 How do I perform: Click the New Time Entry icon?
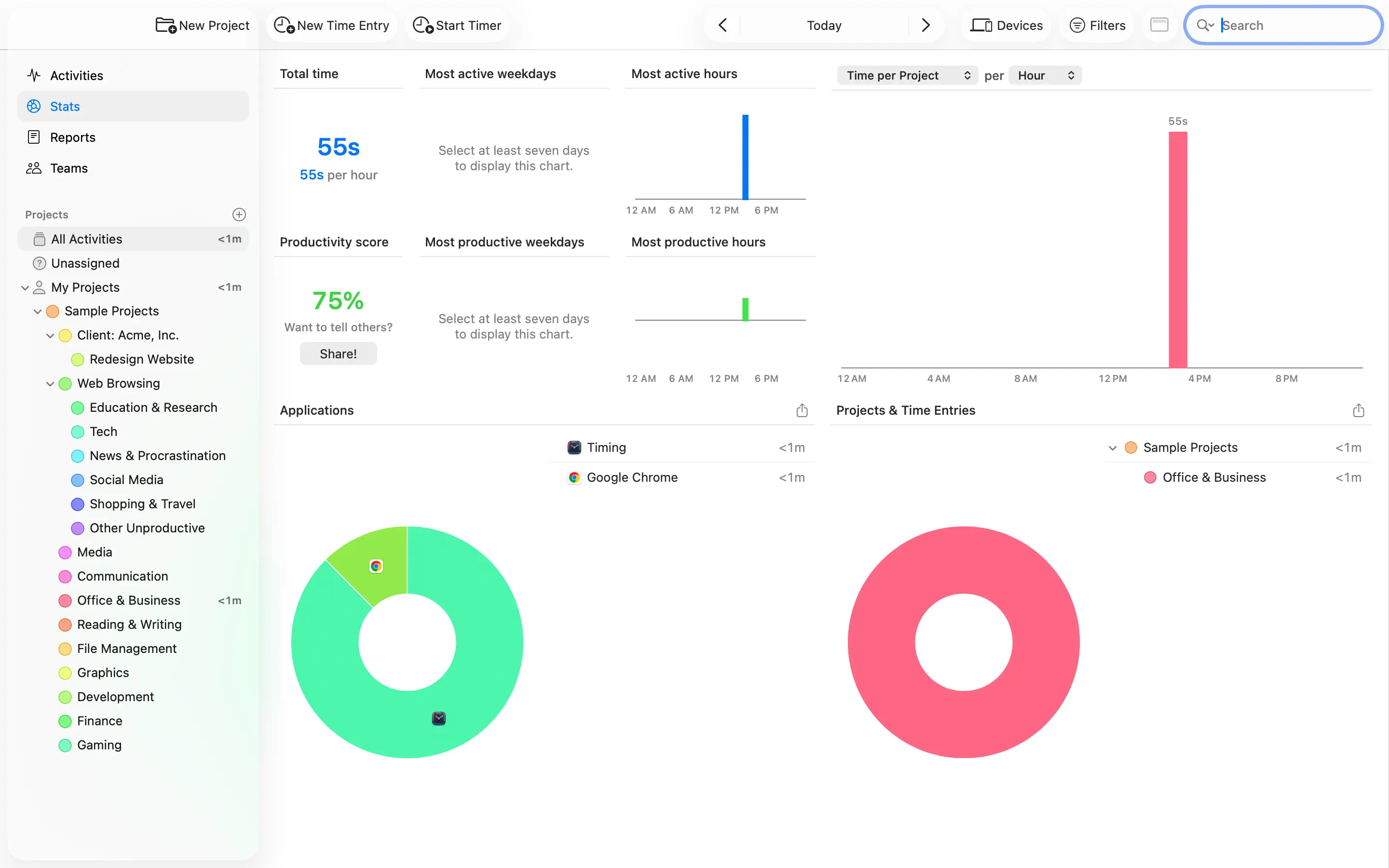pyautogui.click(x=284, y=25)
